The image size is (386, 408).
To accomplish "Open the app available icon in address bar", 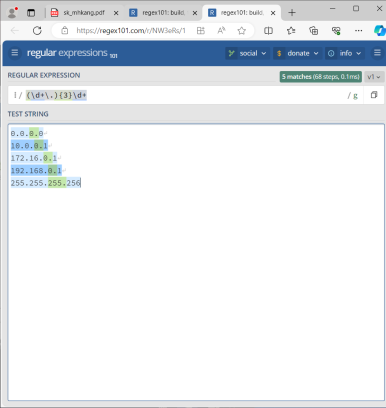I will coord(201,31).
